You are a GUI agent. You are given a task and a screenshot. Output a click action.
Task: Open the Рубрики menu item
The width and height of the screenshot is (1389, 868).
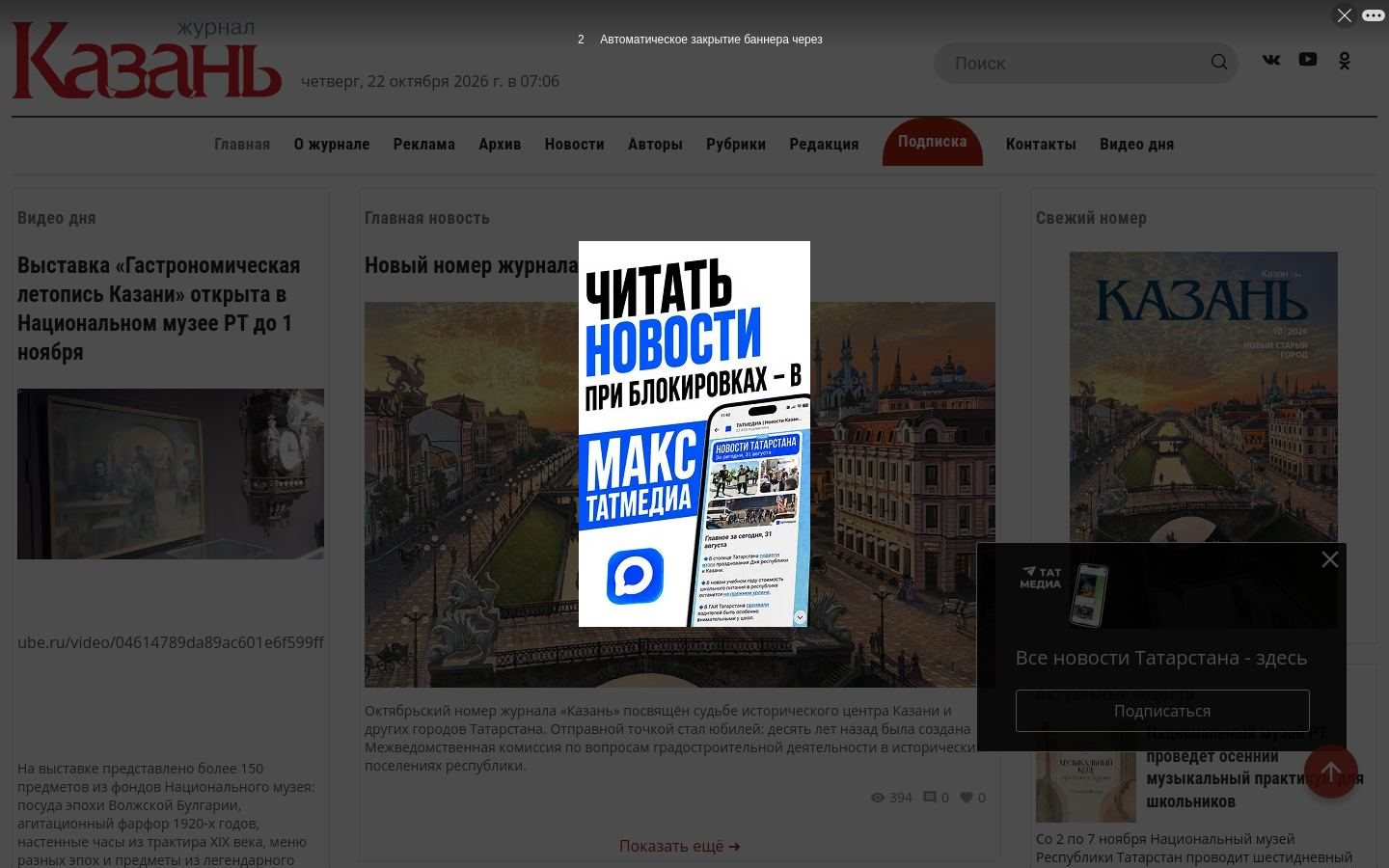[x=736, y=145]
